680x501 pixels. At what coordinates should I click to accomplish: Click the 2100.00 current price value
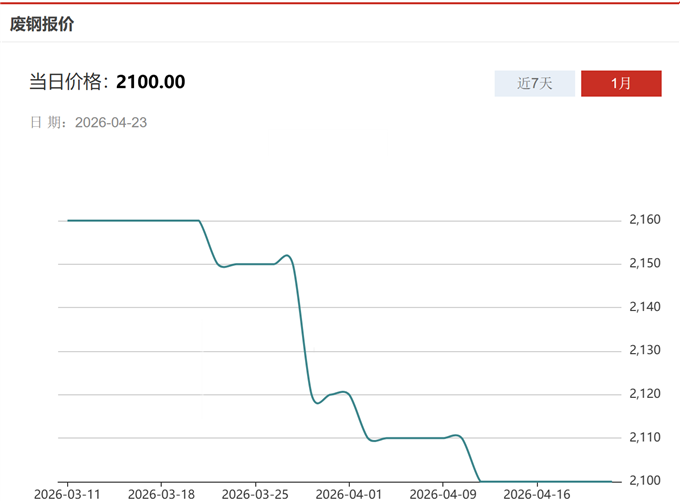point(150,82)
